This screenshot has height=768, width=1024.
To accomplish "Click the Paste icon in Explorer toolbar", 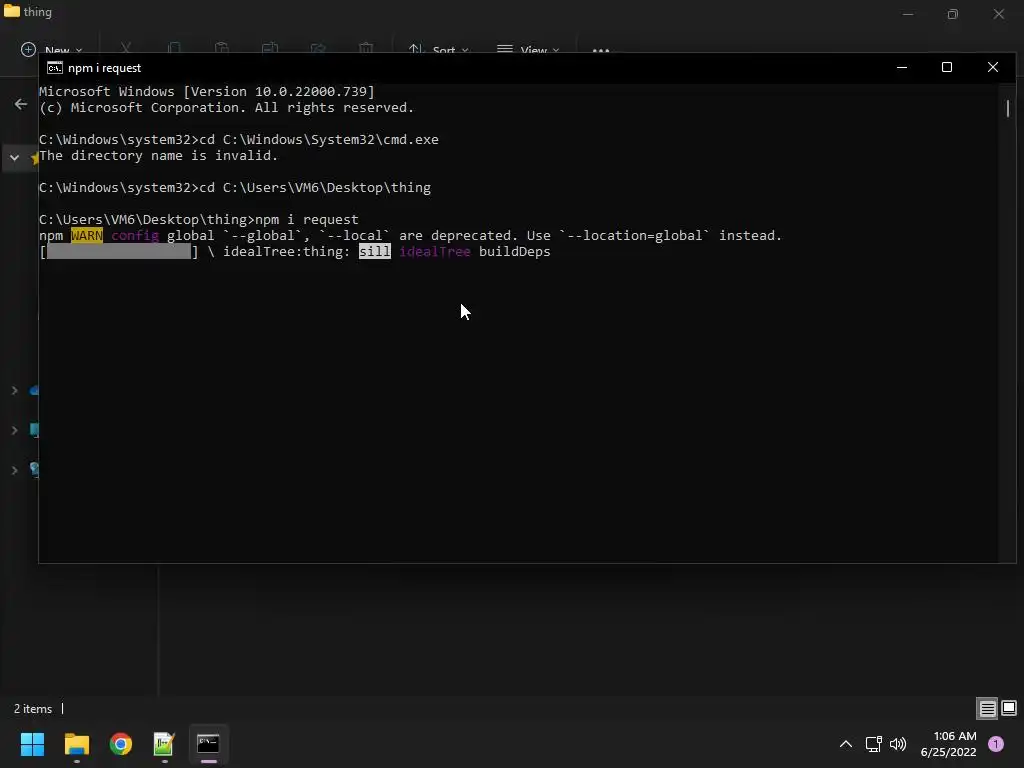I will (221, 49).
